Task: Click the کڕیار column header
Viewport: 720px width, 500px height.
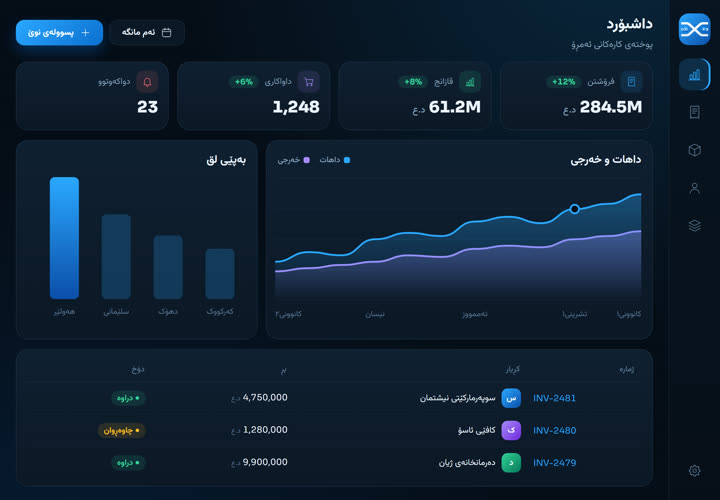Action: [512, 369]
